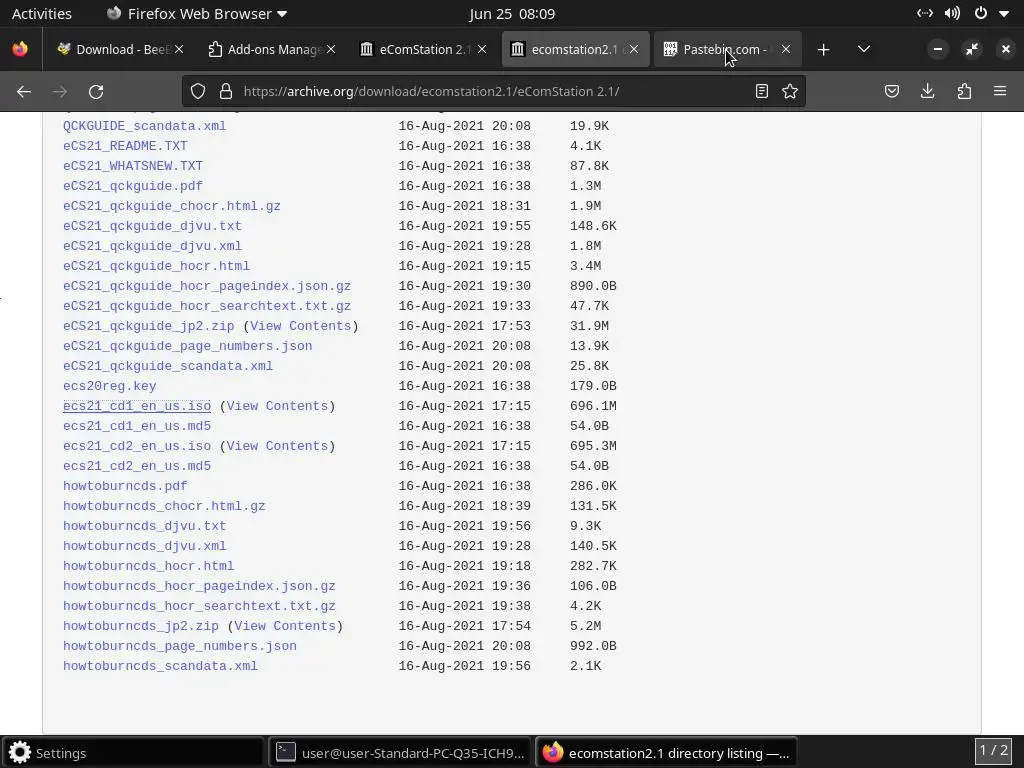
Task: Open Firefox application hamburger menu
Action: coord(1000,91)
